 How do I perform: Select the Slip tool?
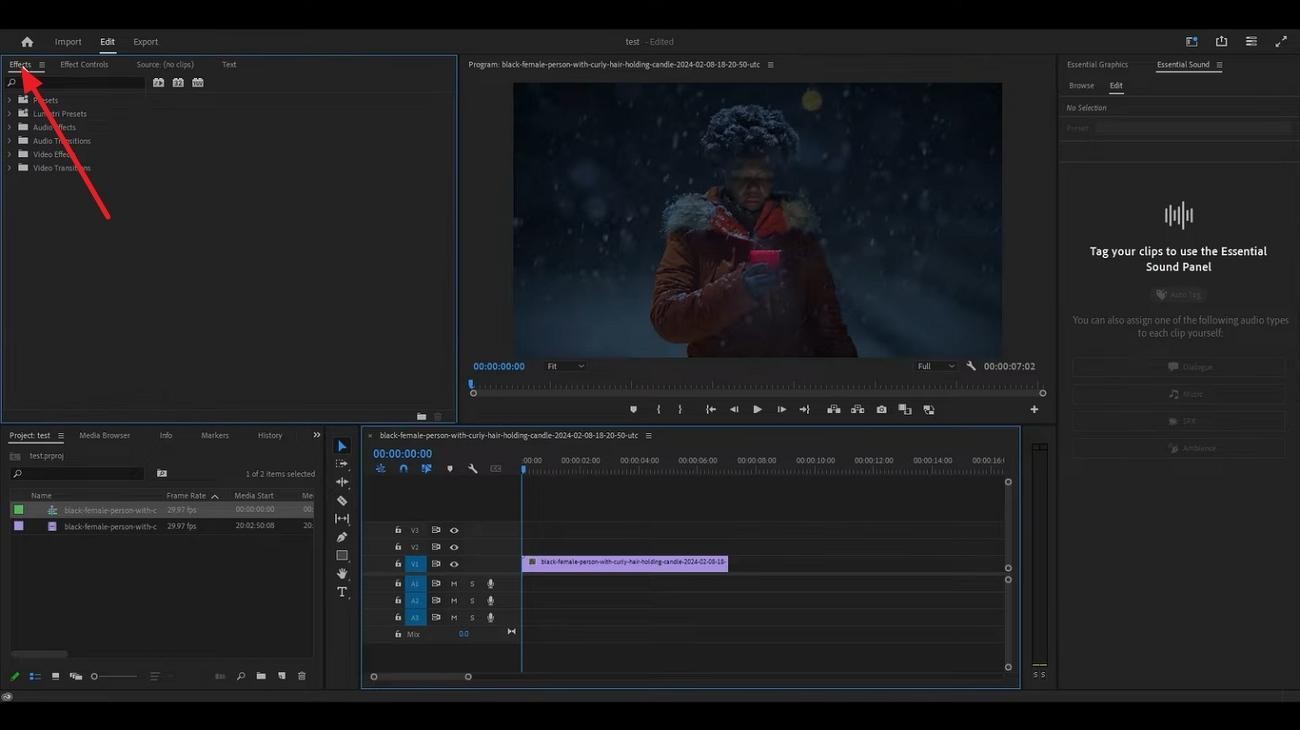(x=342, y=519)
